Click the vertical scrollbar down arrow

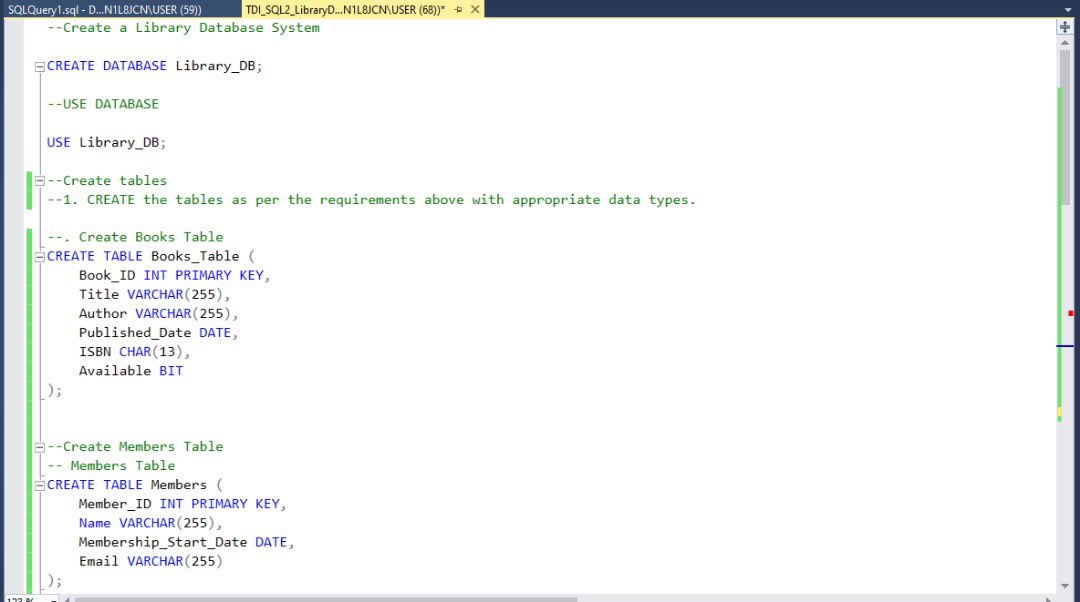pos(1065,585)
